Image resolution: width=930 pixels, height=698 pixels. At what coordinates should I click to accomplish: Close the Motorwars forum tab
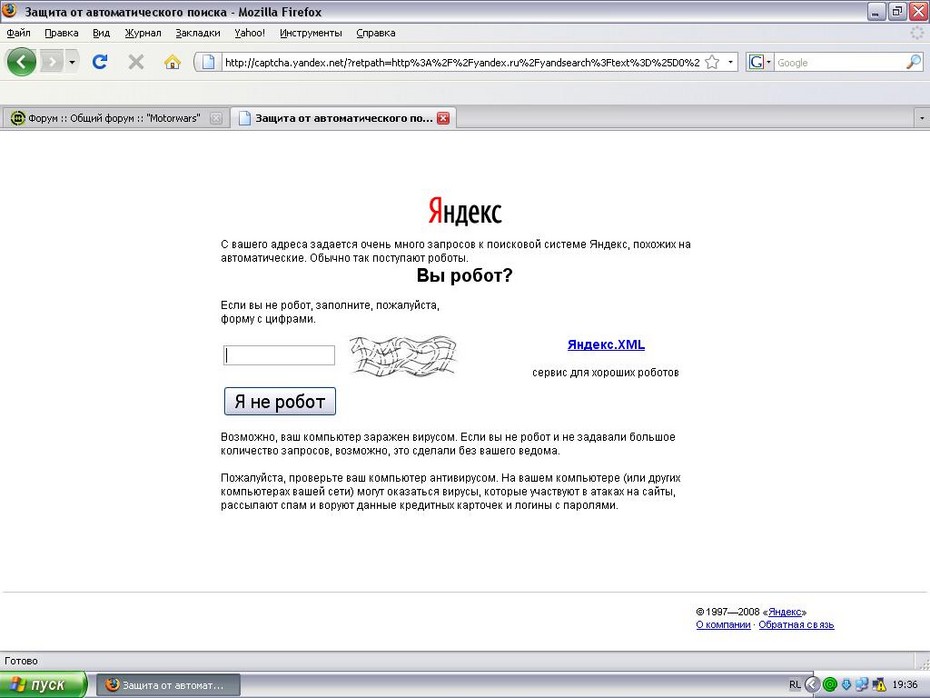(x=216, y=118)
